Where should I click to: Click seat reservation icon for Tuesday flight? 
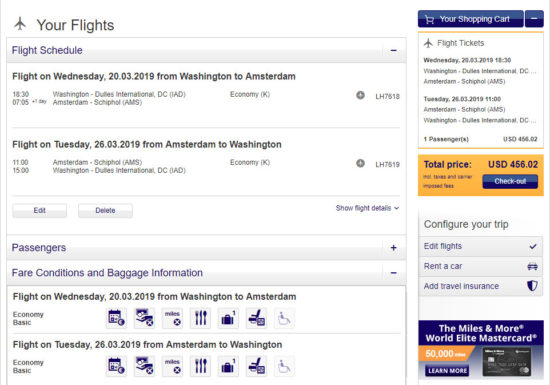(x=256, y=366)
